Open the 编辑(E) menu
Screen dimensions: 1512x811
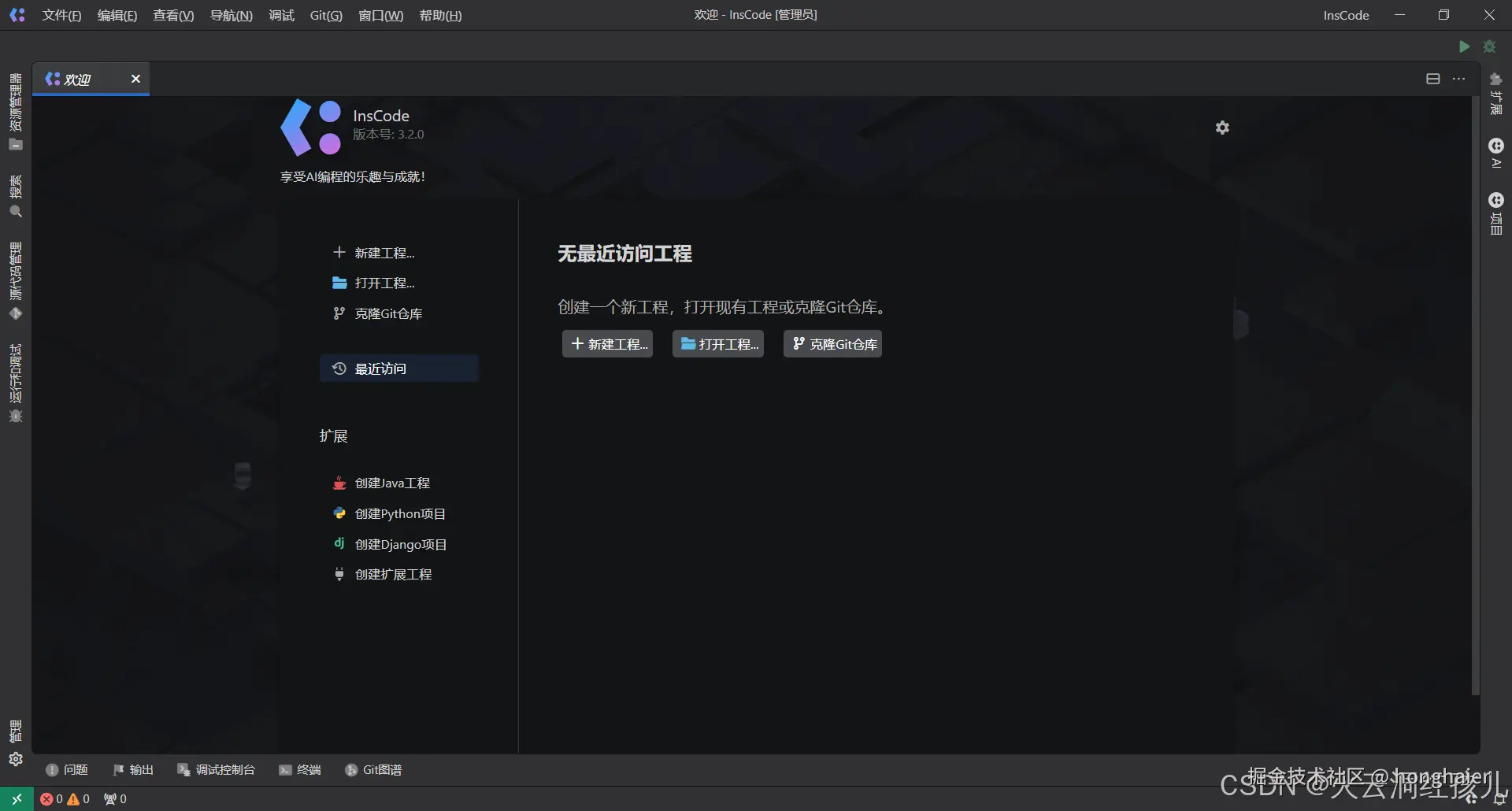pyautogui.click(x=117, y=15)
